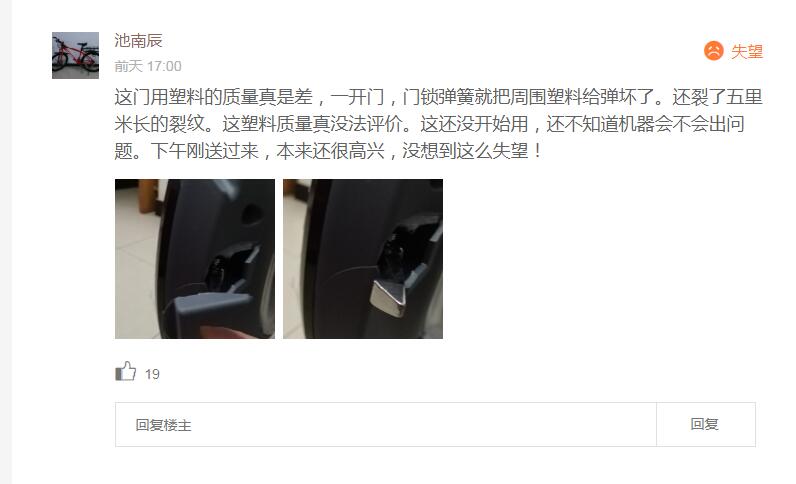Click the red bicycle in avatar image

(x=75, y=54)
